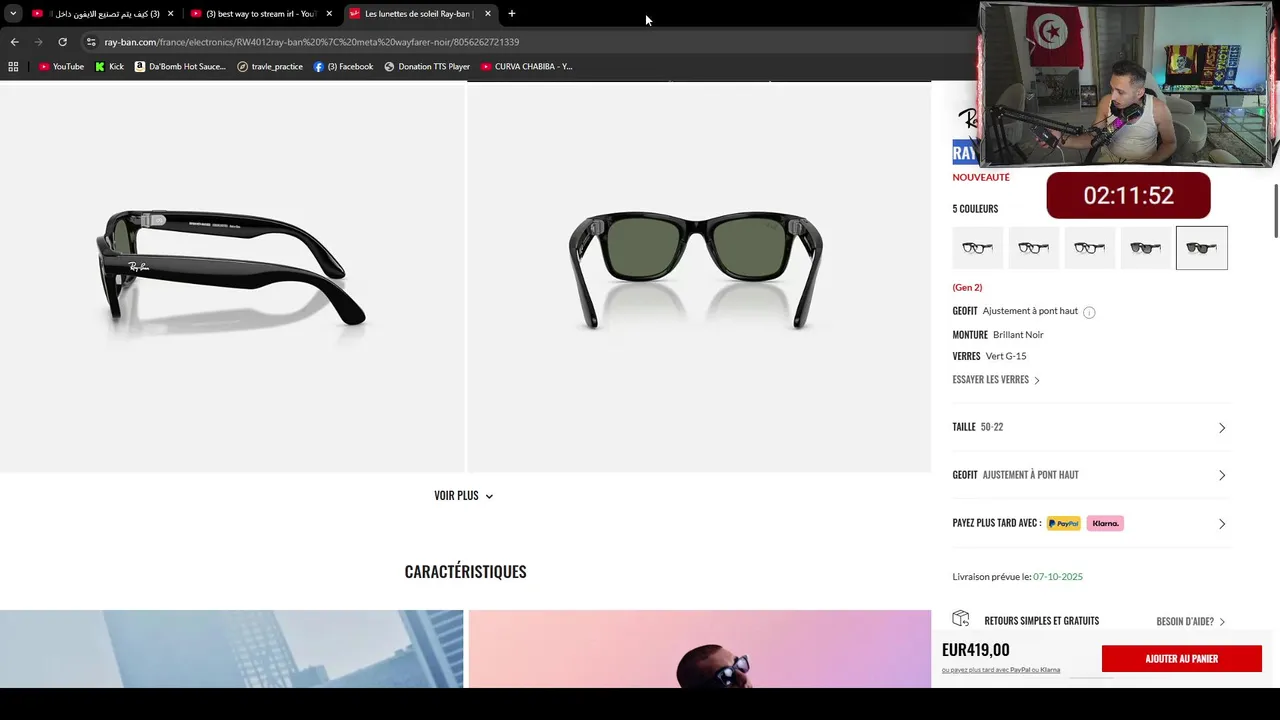Click the '5 couleurs' label
This screenshot has height=720, width=1280.
point(975,209)
